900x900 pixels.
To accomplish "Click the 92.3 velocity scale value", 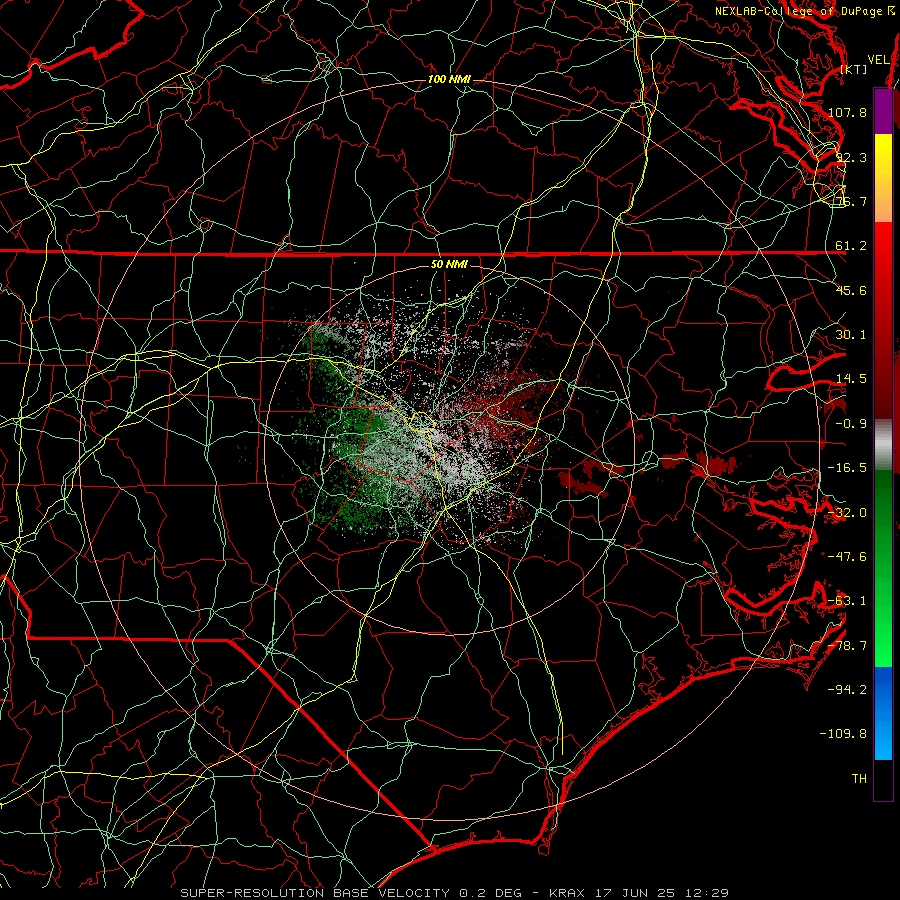I will click(x=851, y=157).
